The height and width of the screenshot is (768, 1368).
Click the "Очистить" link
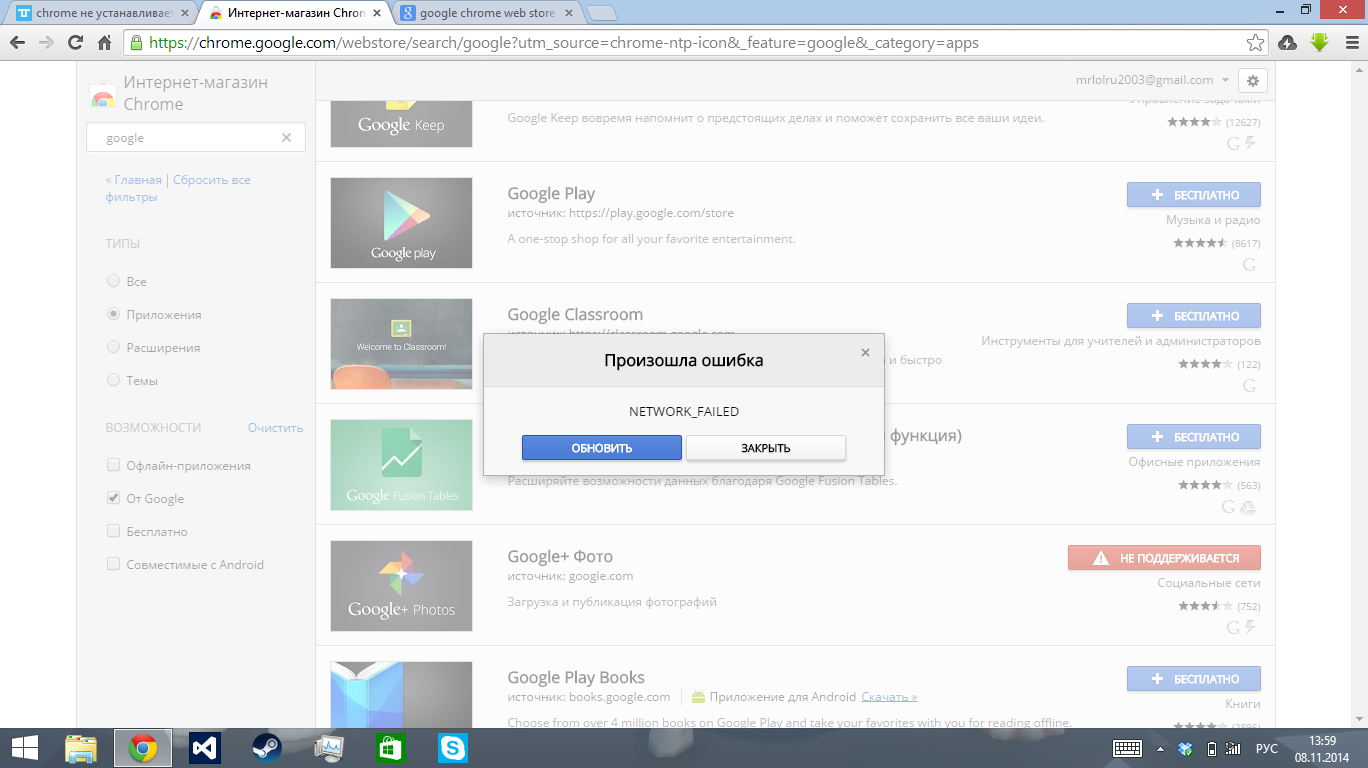(275, 427)
